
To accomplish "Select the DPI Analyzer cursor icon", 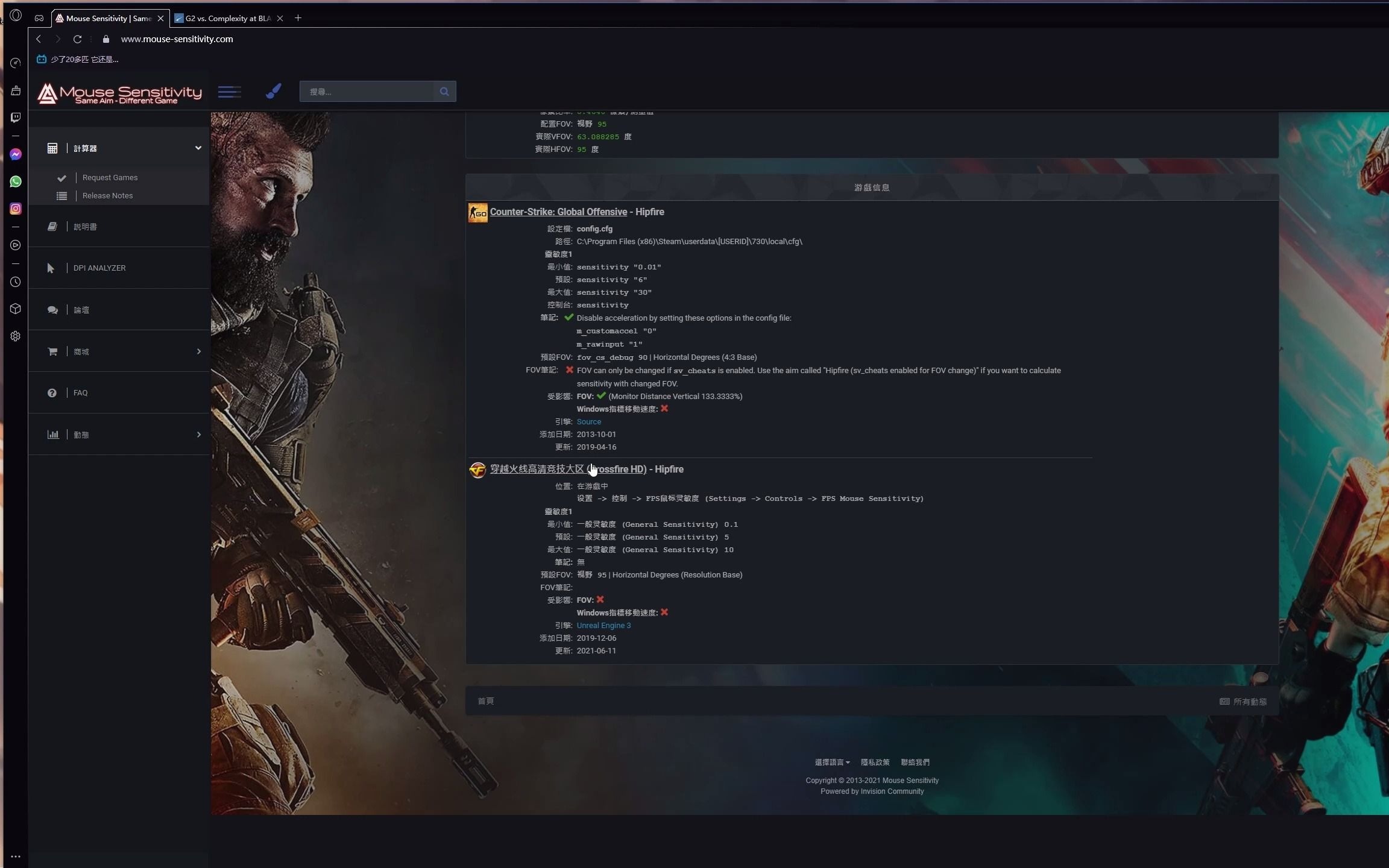I will tap(50, 268).
